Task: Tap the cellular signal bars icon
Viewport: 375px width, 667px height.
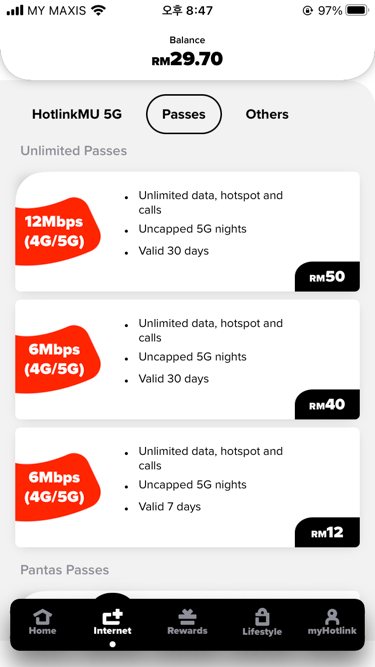Action: coord(15,11)
